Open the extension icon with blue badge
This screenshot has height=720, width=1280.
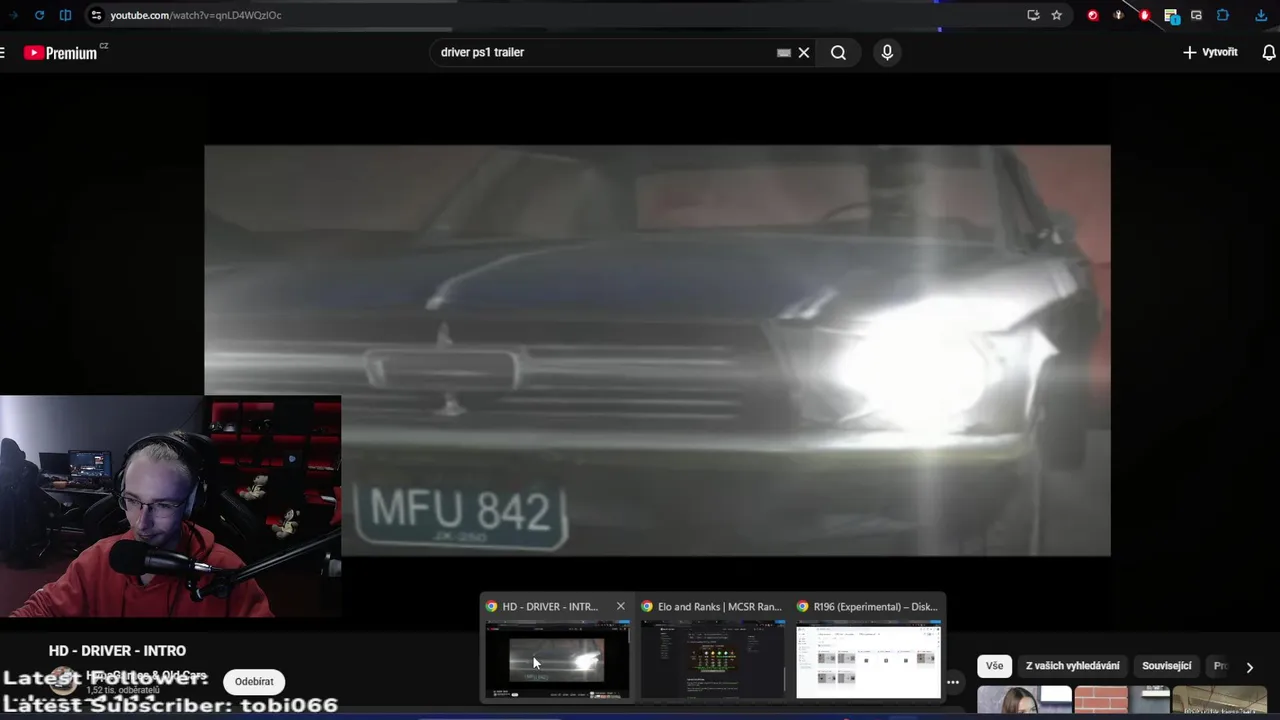[1171, 15]
